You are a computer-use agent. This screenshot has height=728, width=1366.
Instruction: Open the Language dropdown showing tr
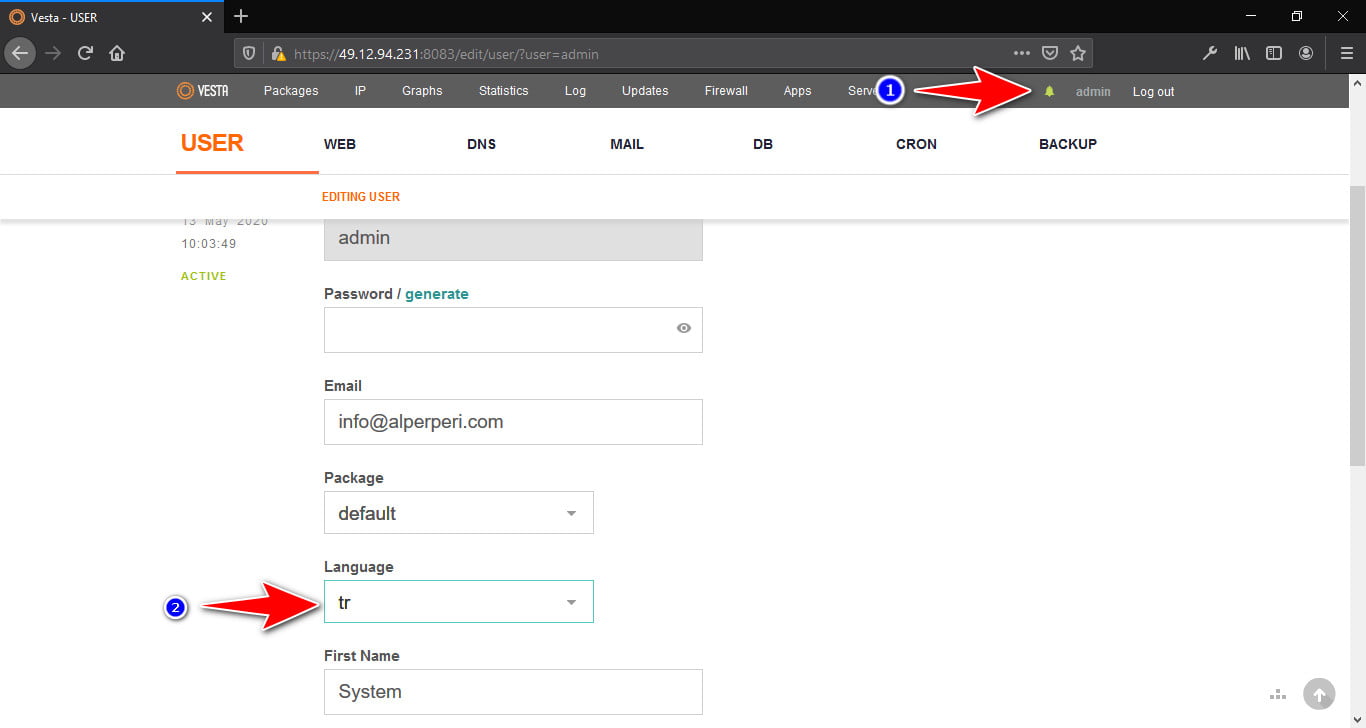click(459, 602)
